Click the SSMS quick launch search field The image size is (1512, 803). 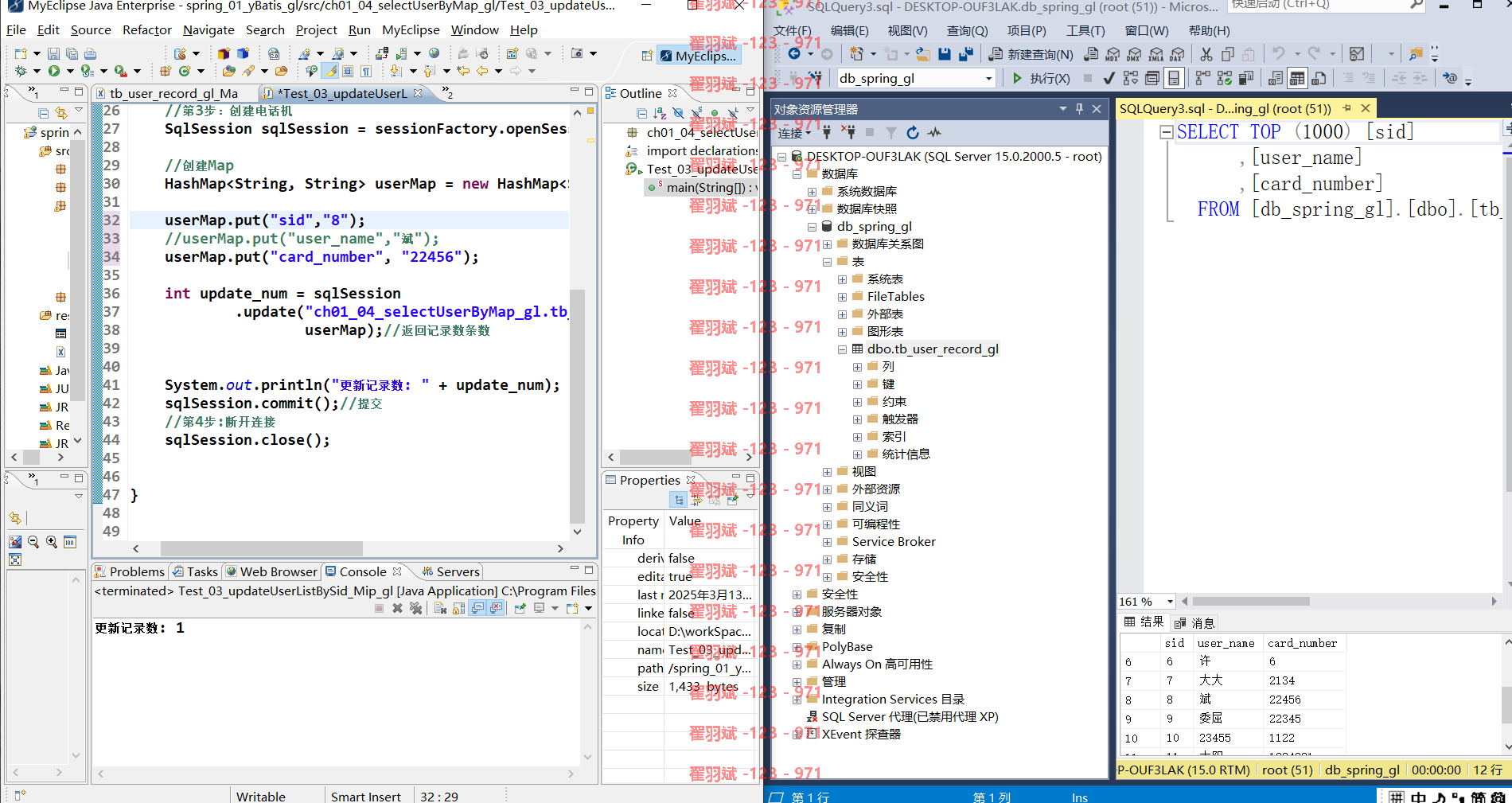click(1327, 5)
